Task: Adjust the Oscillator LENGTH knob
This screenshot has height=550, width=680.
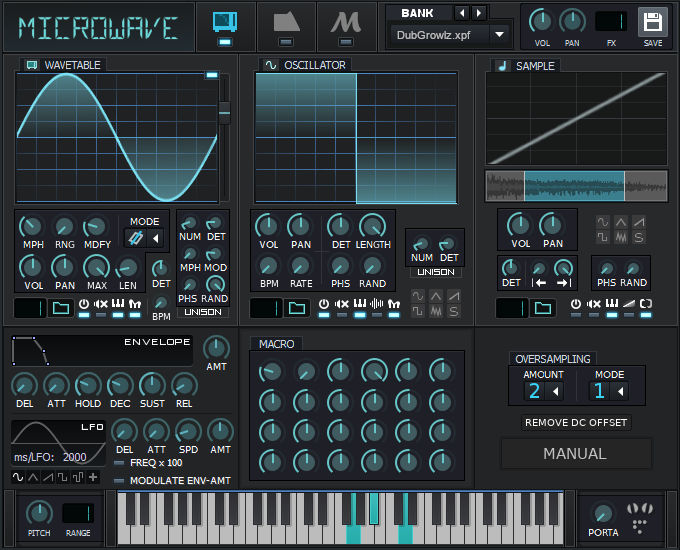Action: point(373,226)
